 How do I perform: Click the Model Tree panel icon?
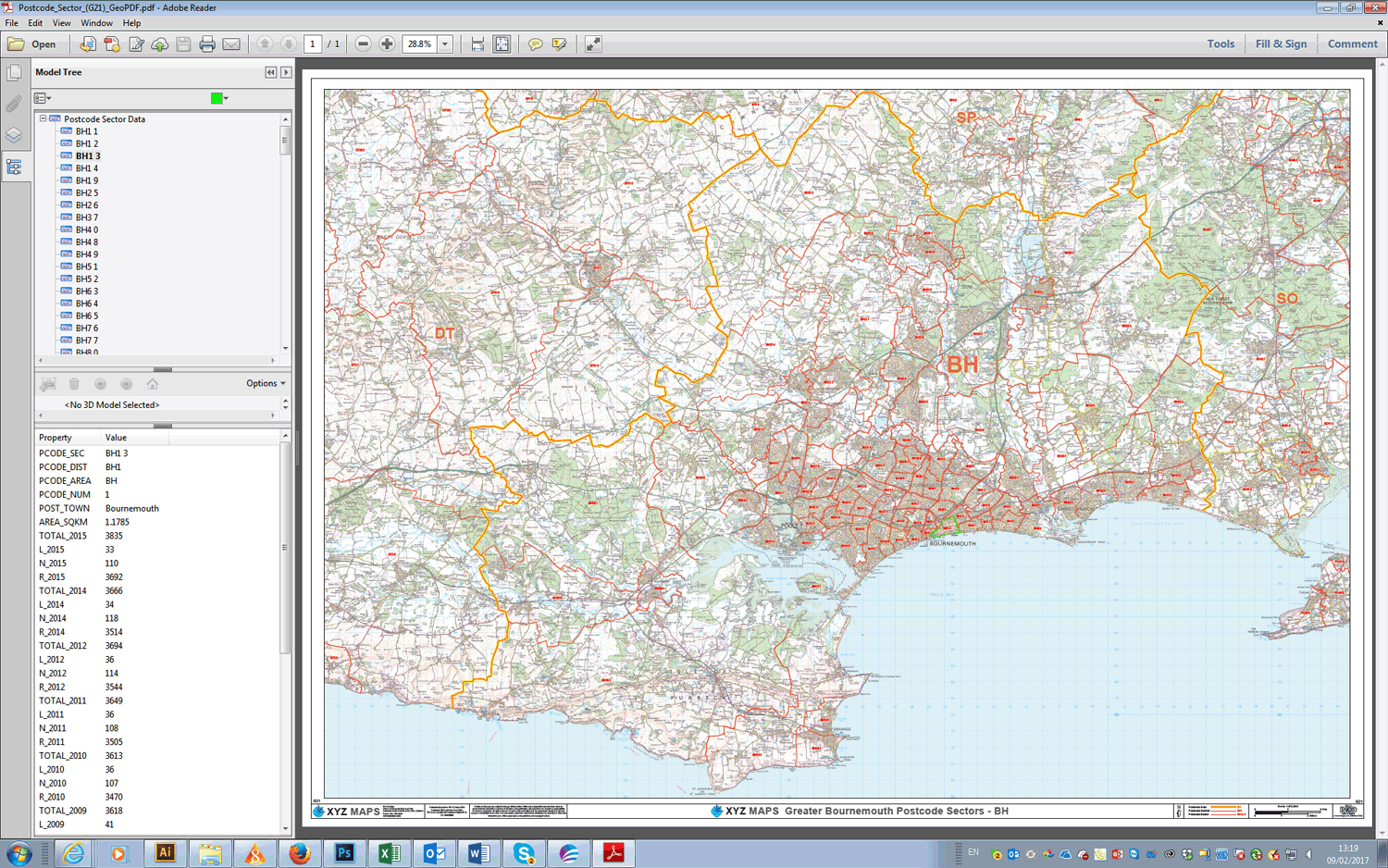[14, 167]
